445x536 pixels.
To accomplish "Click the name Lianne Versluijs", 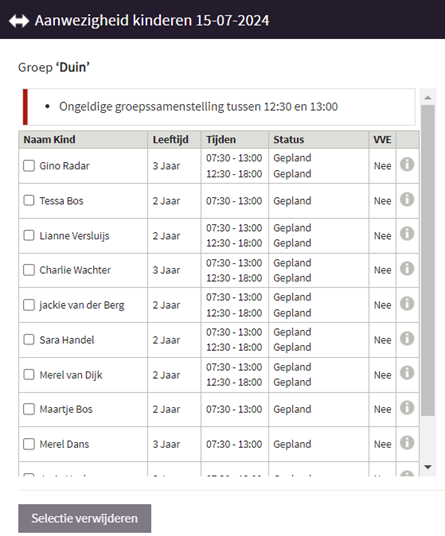I will pos(74,236).
